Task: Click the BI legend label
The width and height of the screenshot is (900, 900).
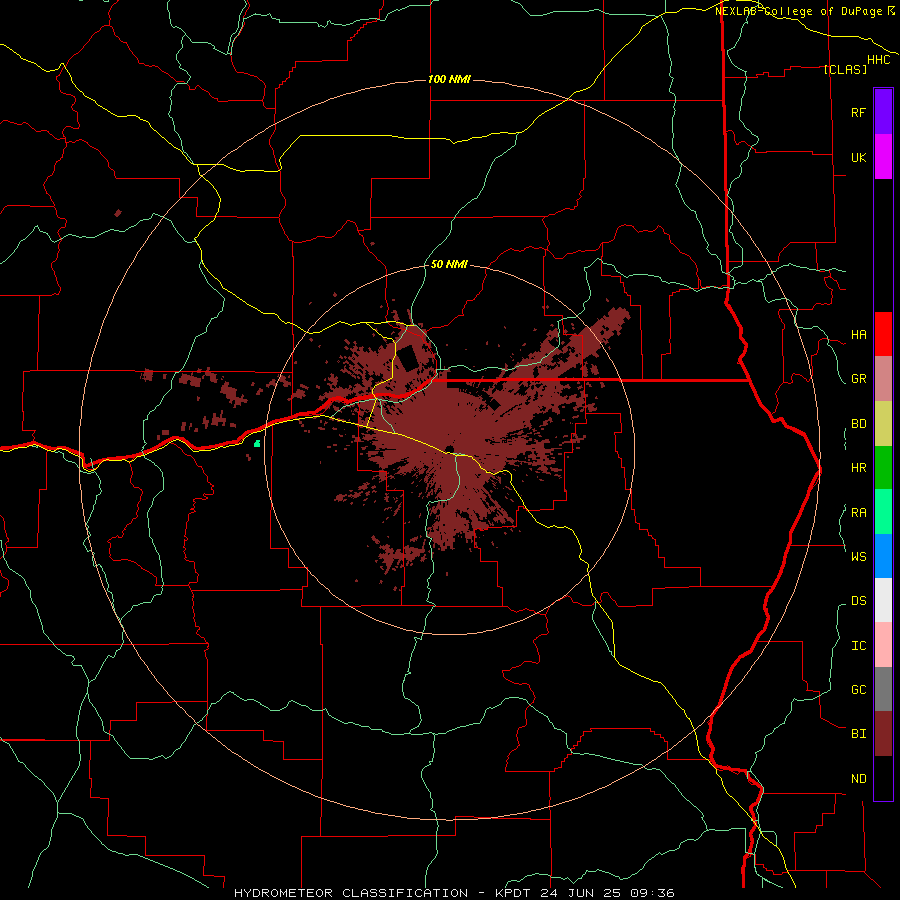Action: click(858, 734)
